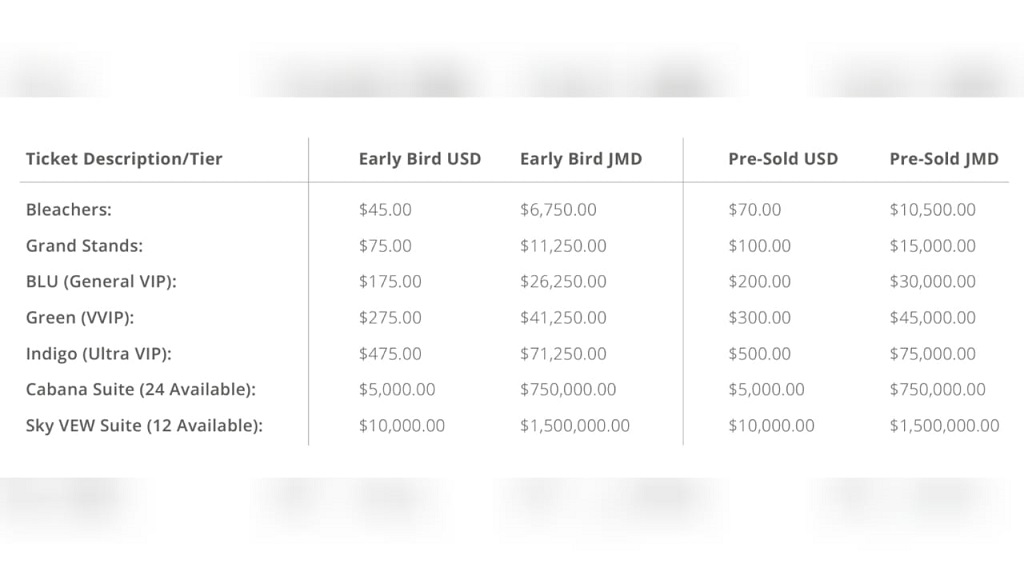Click the Ticket Description/Tier column header
Image resolution: width=1024 pixels, height=575 pixels.
click(x=124, y=159)
